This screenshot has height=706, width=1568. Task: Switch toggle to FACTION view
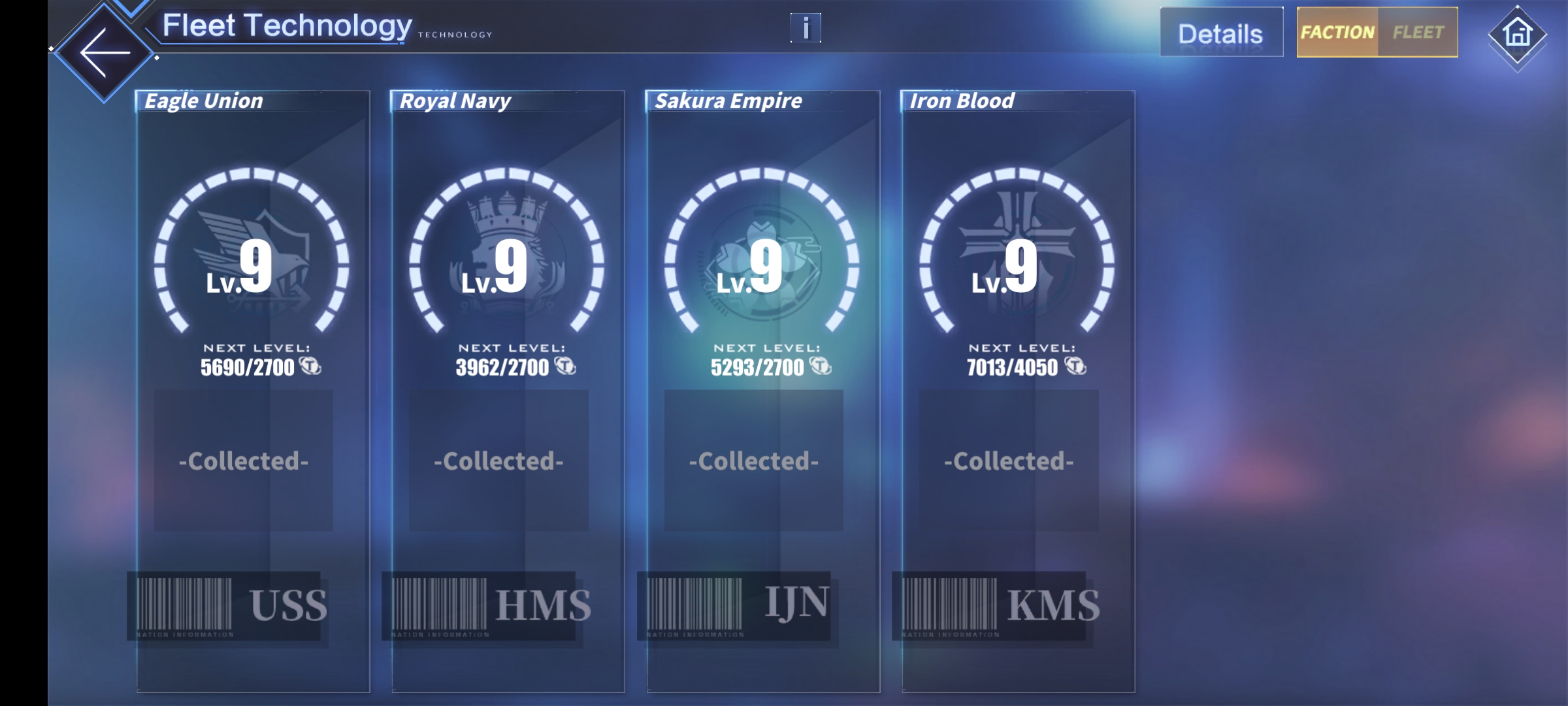(1337, 32)
